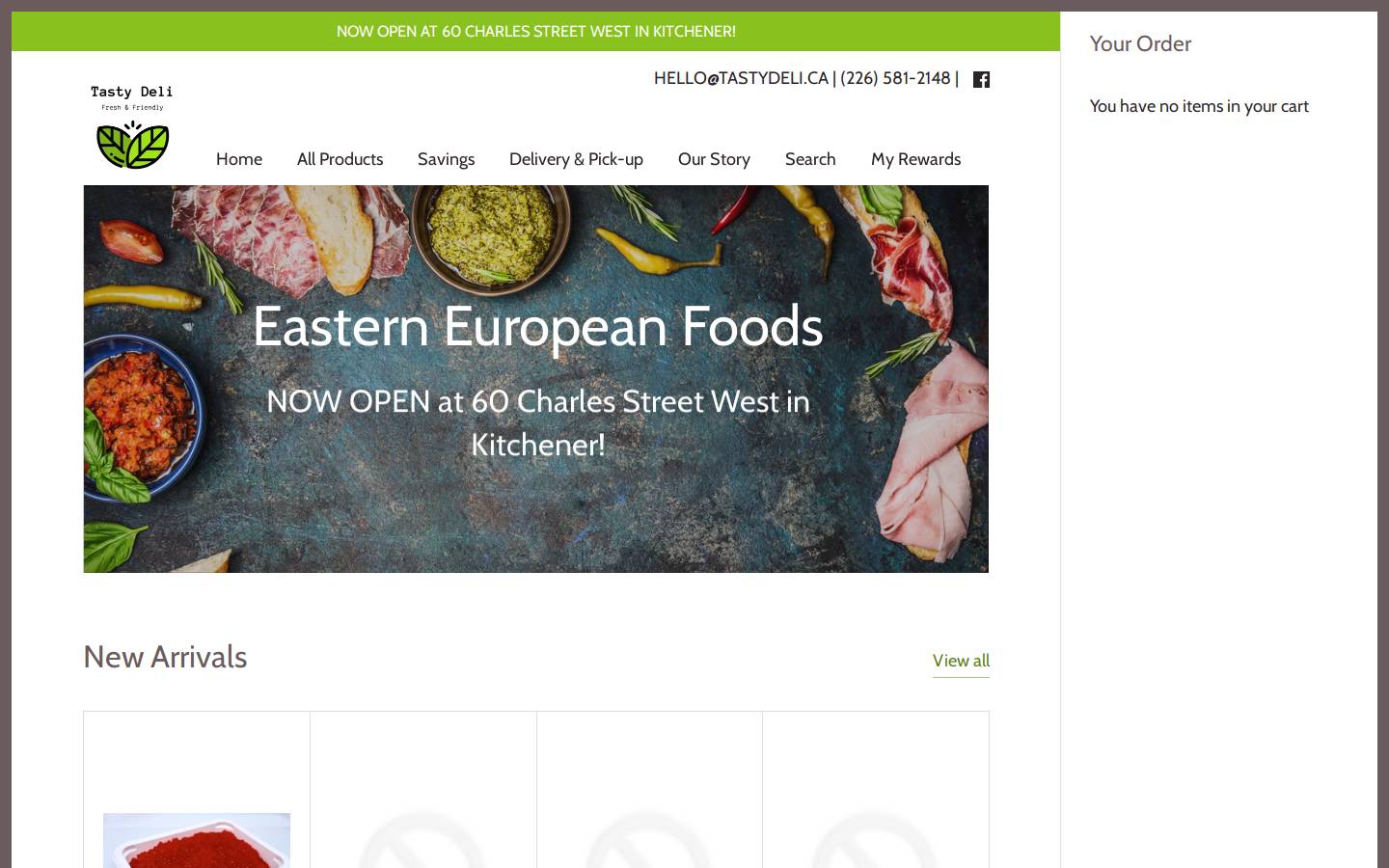Open Delivery & Pick-up page
The image size is (1389, 868).
tap(576, 159)
